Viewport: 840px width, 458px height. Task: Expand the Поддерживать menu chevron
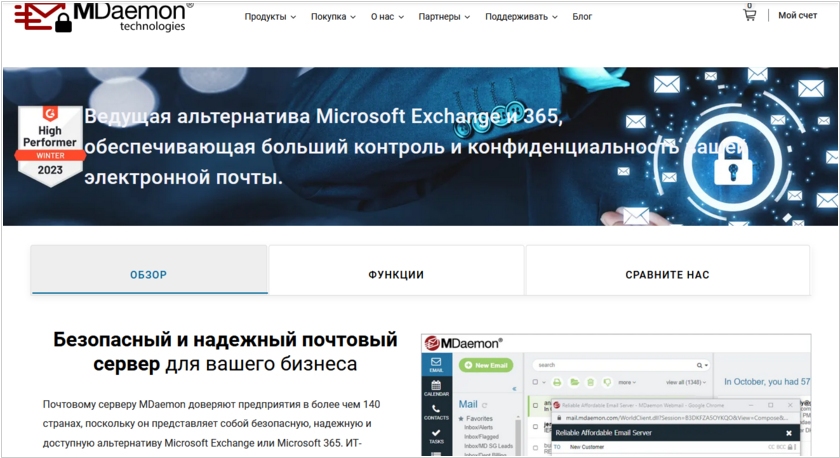pyautogui.click(x=555, y=17)
